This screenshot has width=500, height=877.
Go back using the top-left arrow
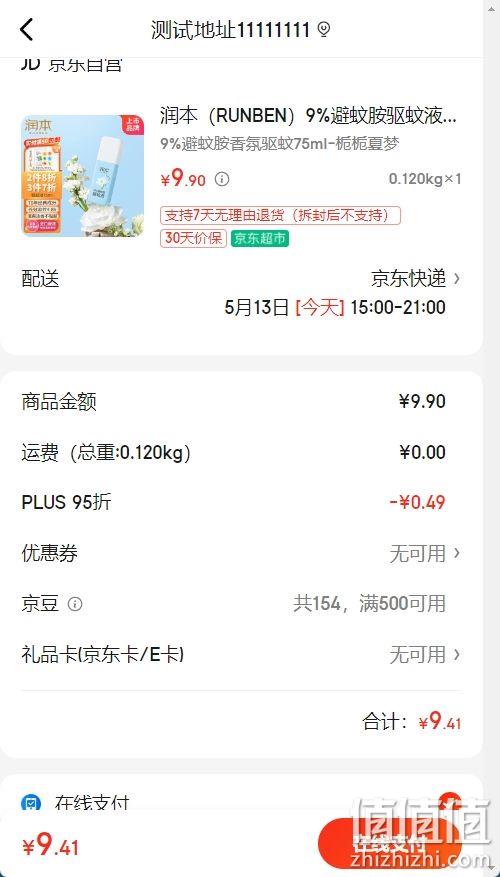26,29
